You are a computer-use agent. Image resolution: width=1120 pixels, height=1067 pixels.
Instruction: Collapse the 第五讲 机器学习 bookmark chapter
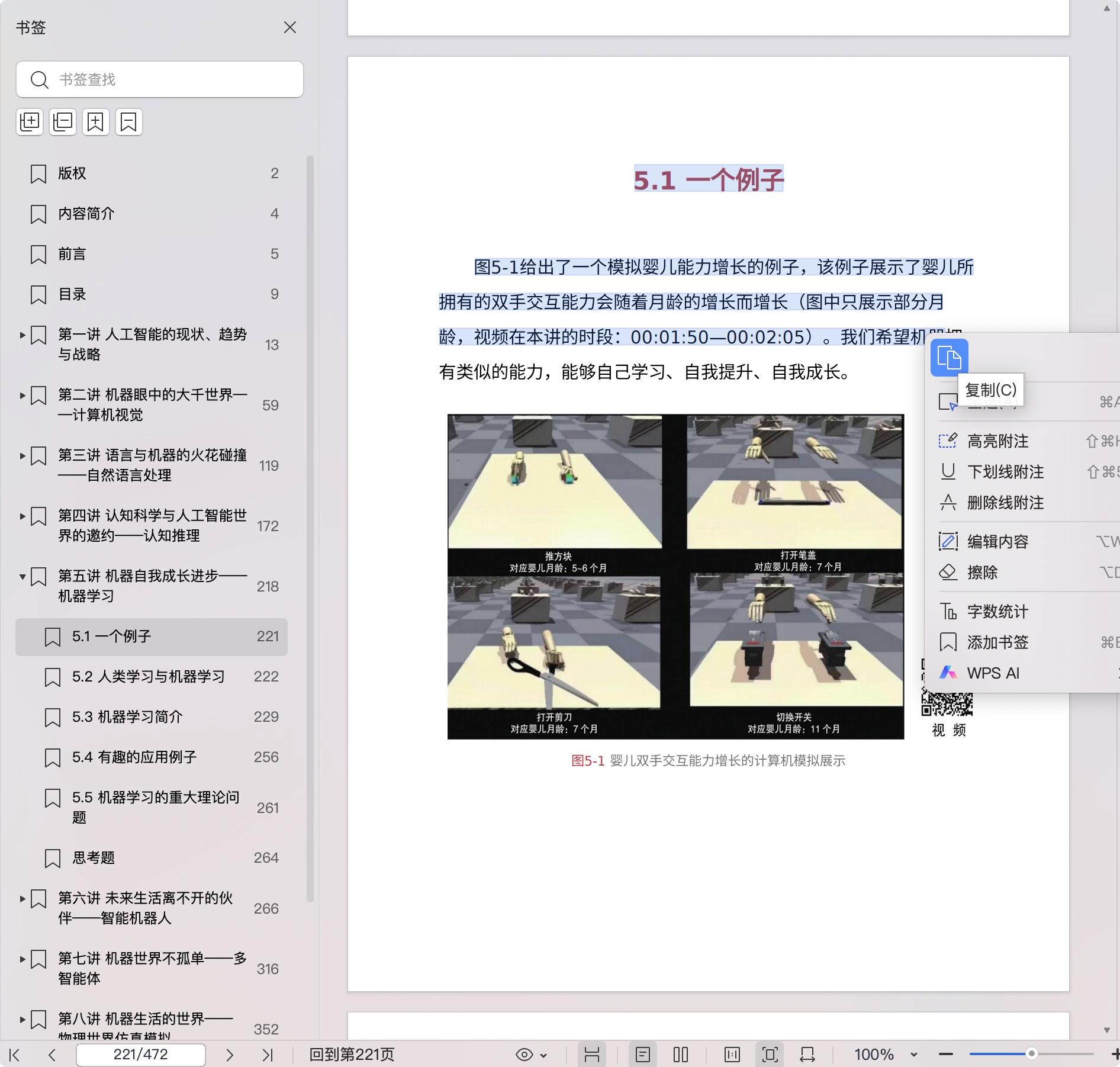point(22,576)
